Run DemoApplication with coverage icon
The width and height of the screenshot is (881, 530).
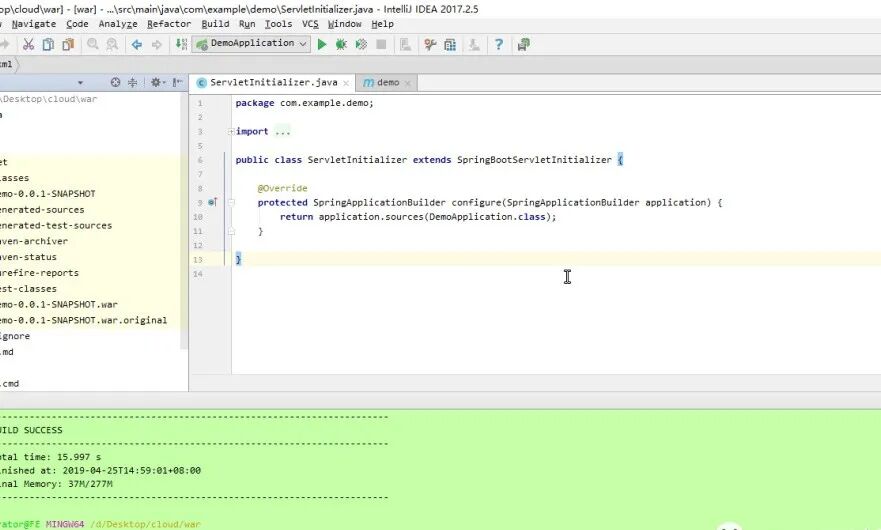[361, 44]
